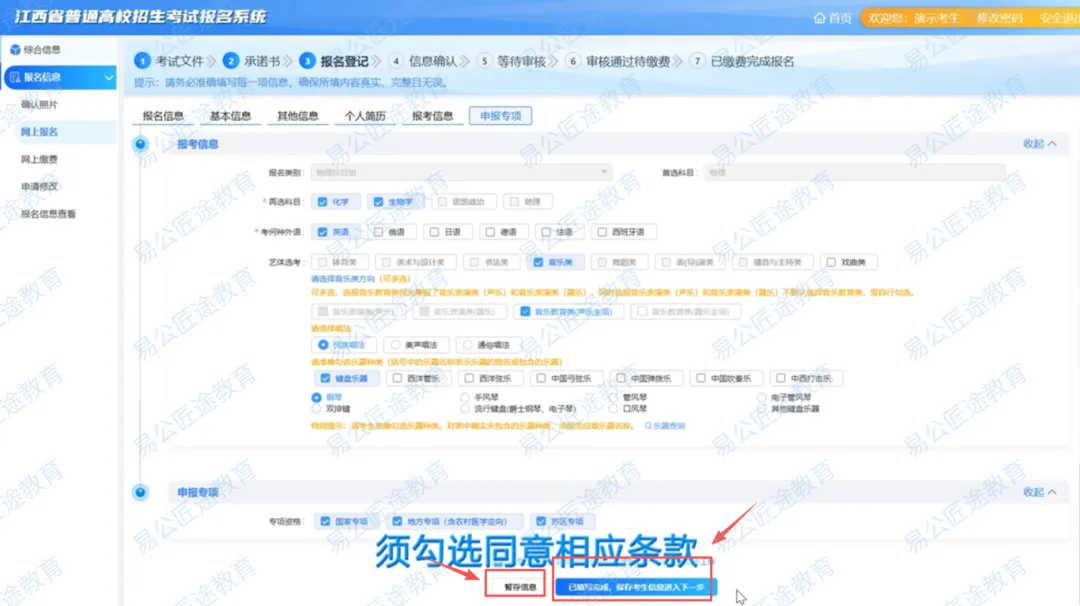Uncheck the 化学 subject checkbox
Viewport: 1080px width, 606px height.
pyautogui.click(x=322, y=202)
